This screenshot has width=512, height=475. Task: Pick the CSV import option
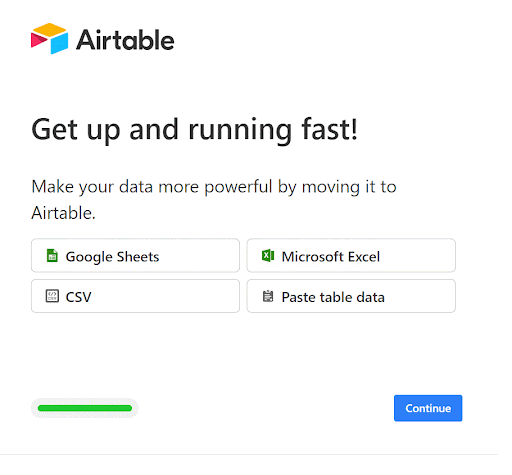tap(135, 296)
